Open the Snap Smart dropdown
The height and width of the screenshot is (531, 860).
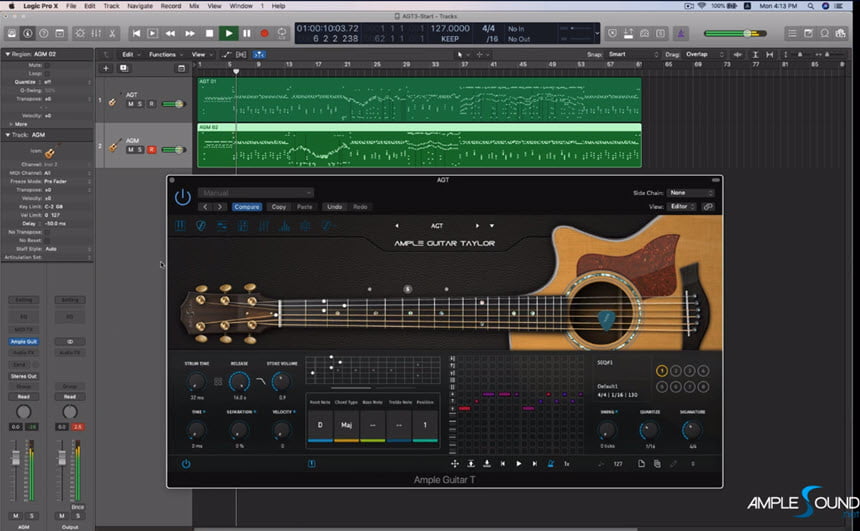[x=632, y=54]
